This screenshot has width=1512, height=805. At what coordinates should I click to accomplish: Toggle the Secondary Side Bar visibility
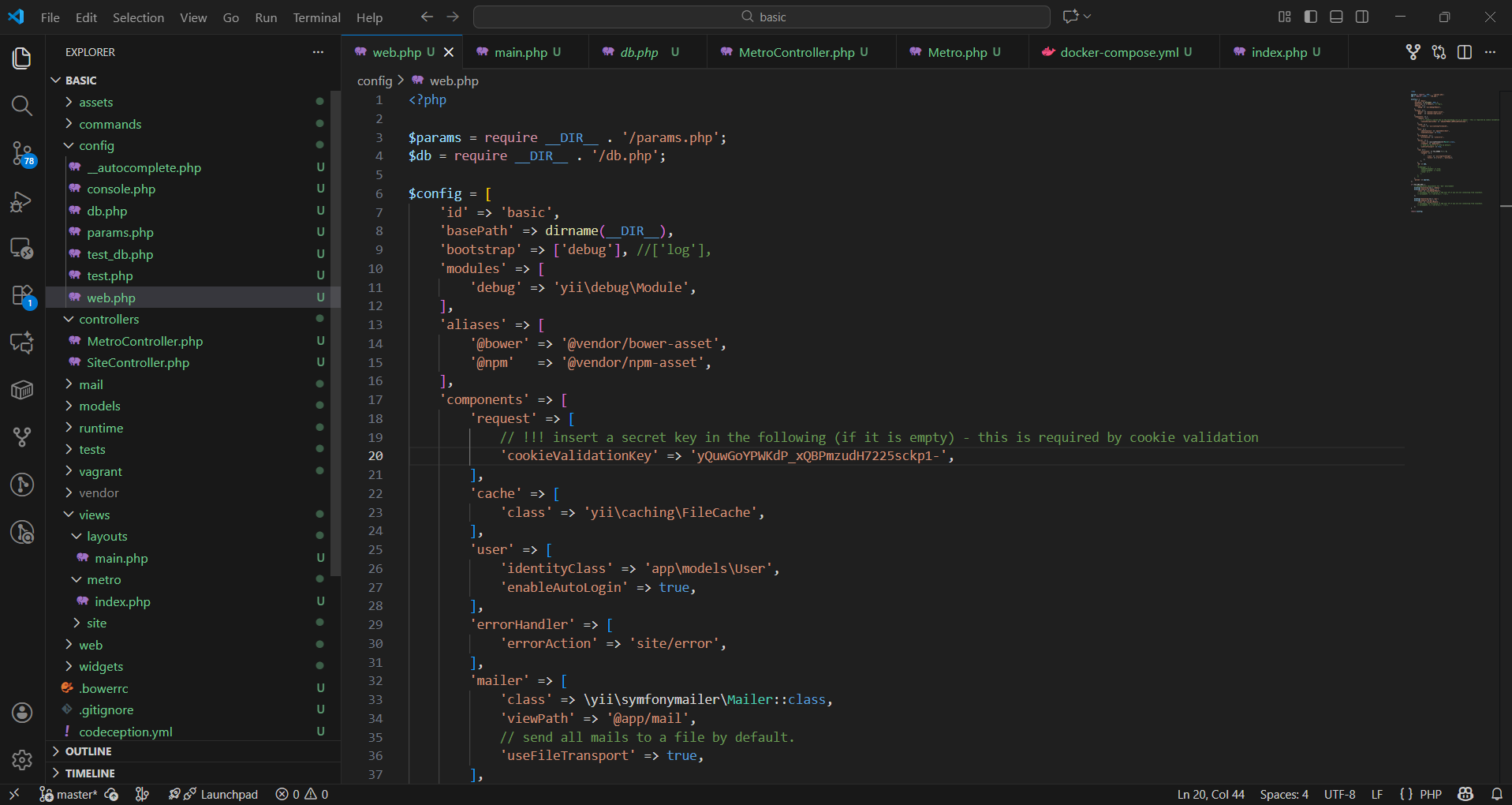coord(1362,17)
